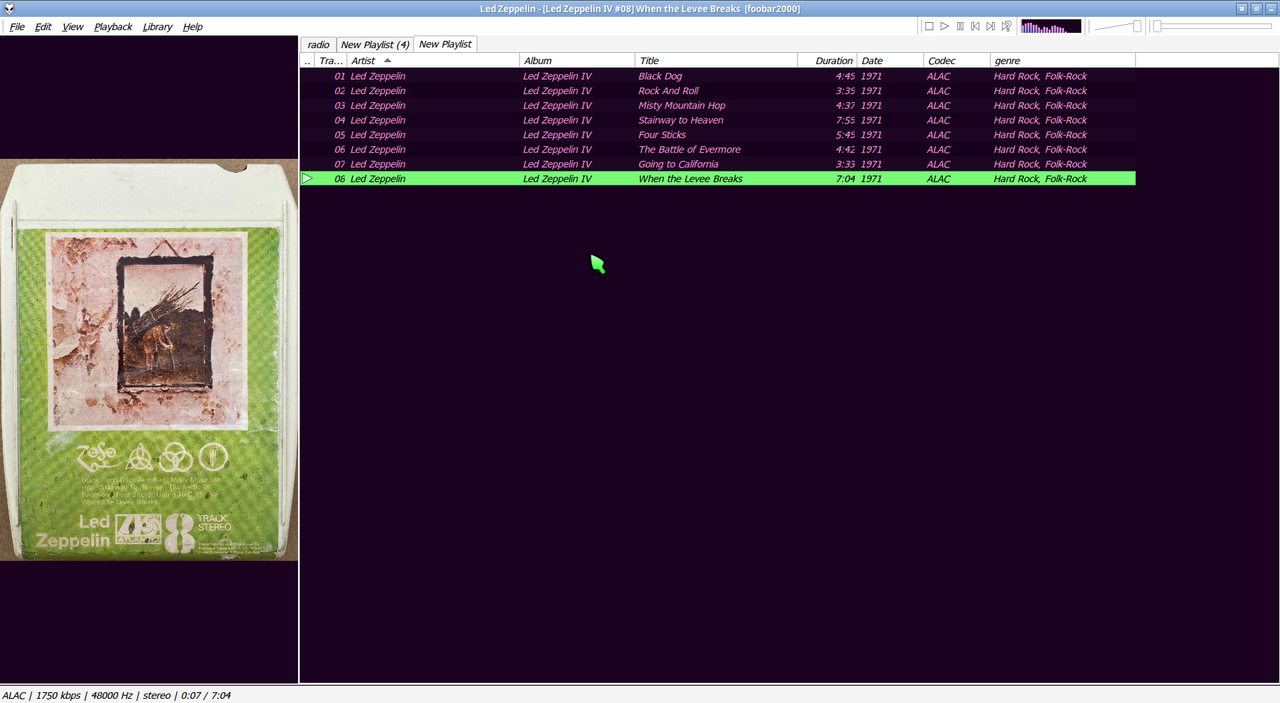This screenshot has height=703, width=1280.
Task: Click date 1971 in Misty Mountain Hop row
Action: [x=871, y=105]
